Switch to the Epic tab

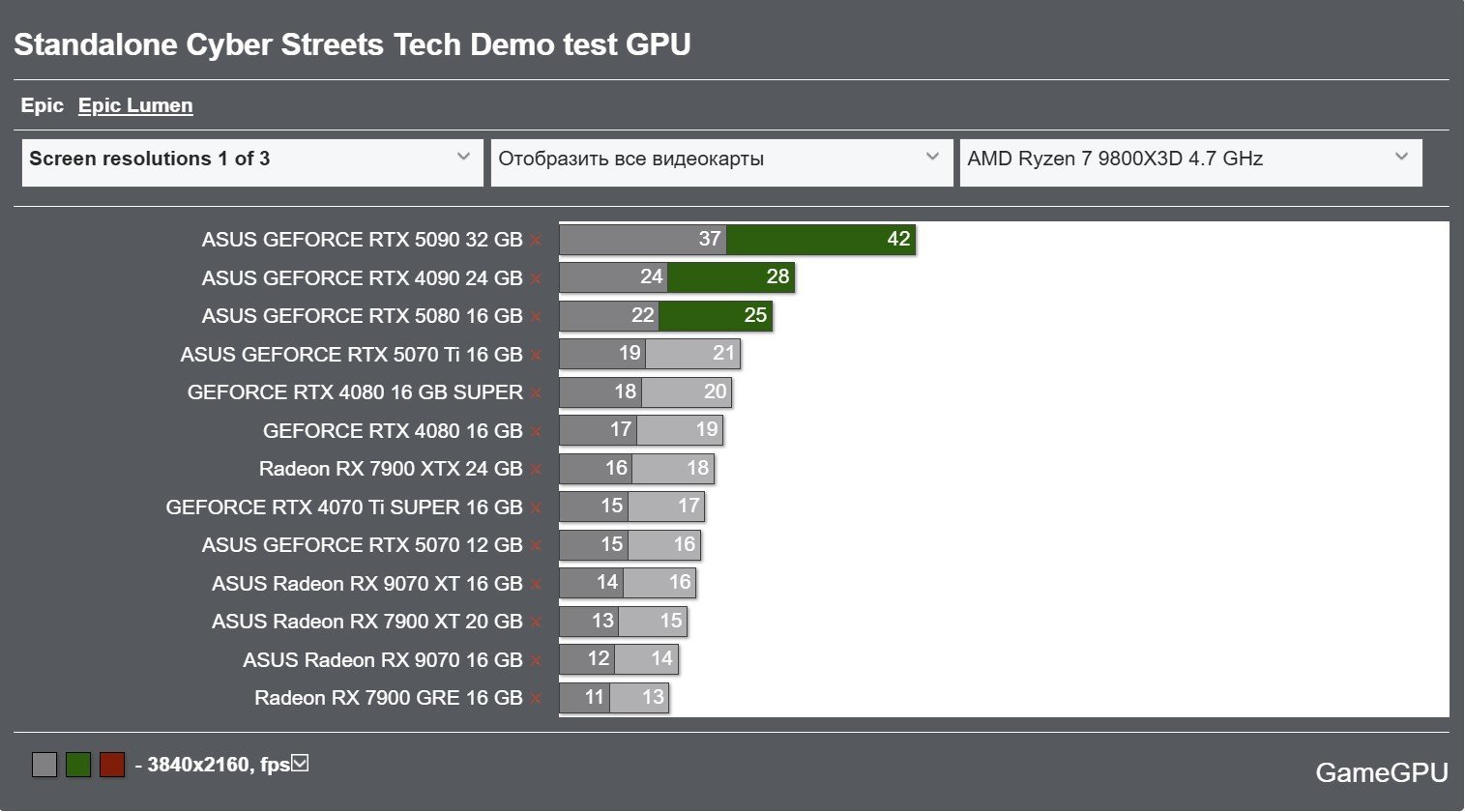[x=42, y=105]
